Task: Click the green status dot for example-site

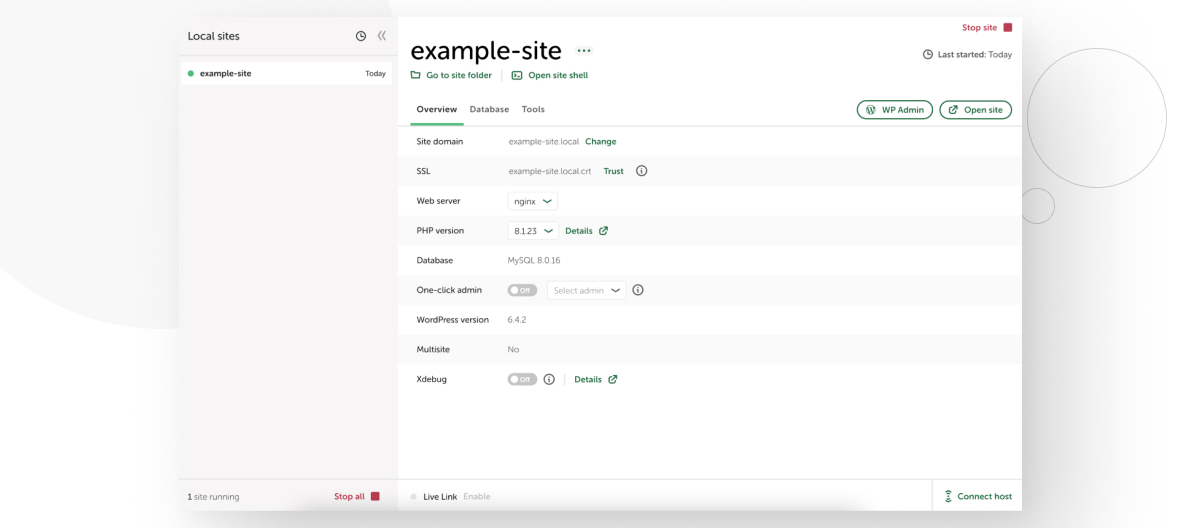Action: click(191, 73)
